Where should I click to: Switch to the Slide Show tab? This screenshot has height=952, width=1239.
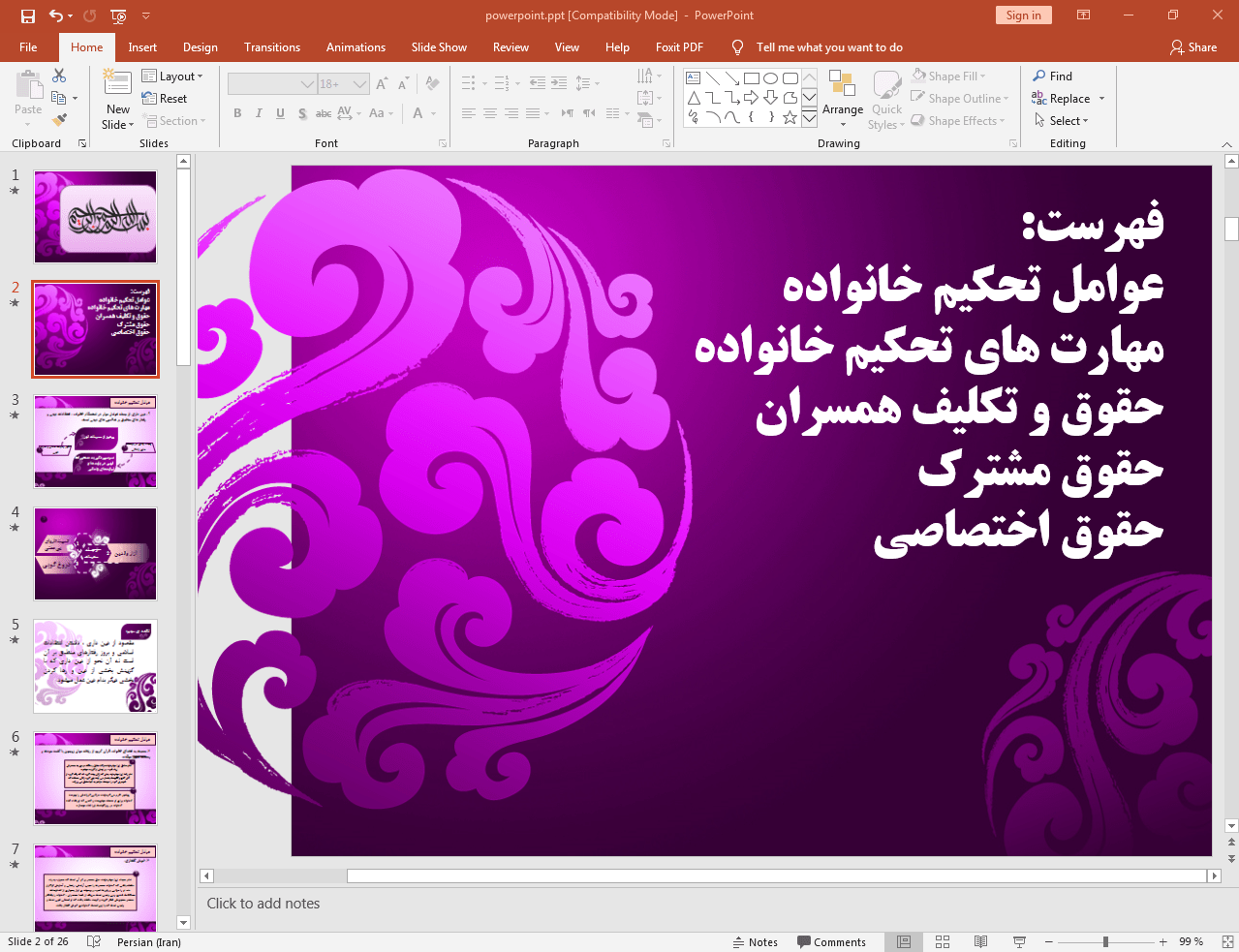tap(439, 46)
